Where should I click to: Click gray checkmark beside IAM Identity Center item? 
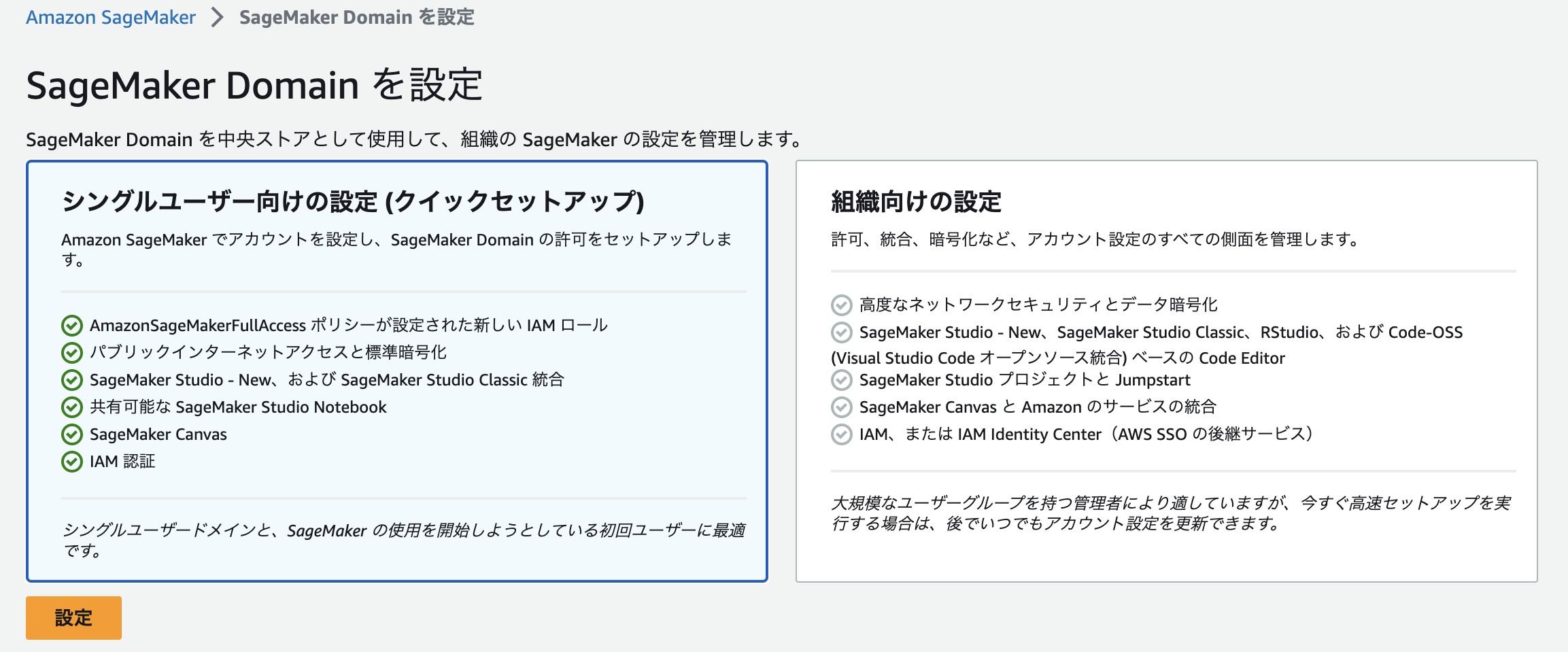click(842, 434)
